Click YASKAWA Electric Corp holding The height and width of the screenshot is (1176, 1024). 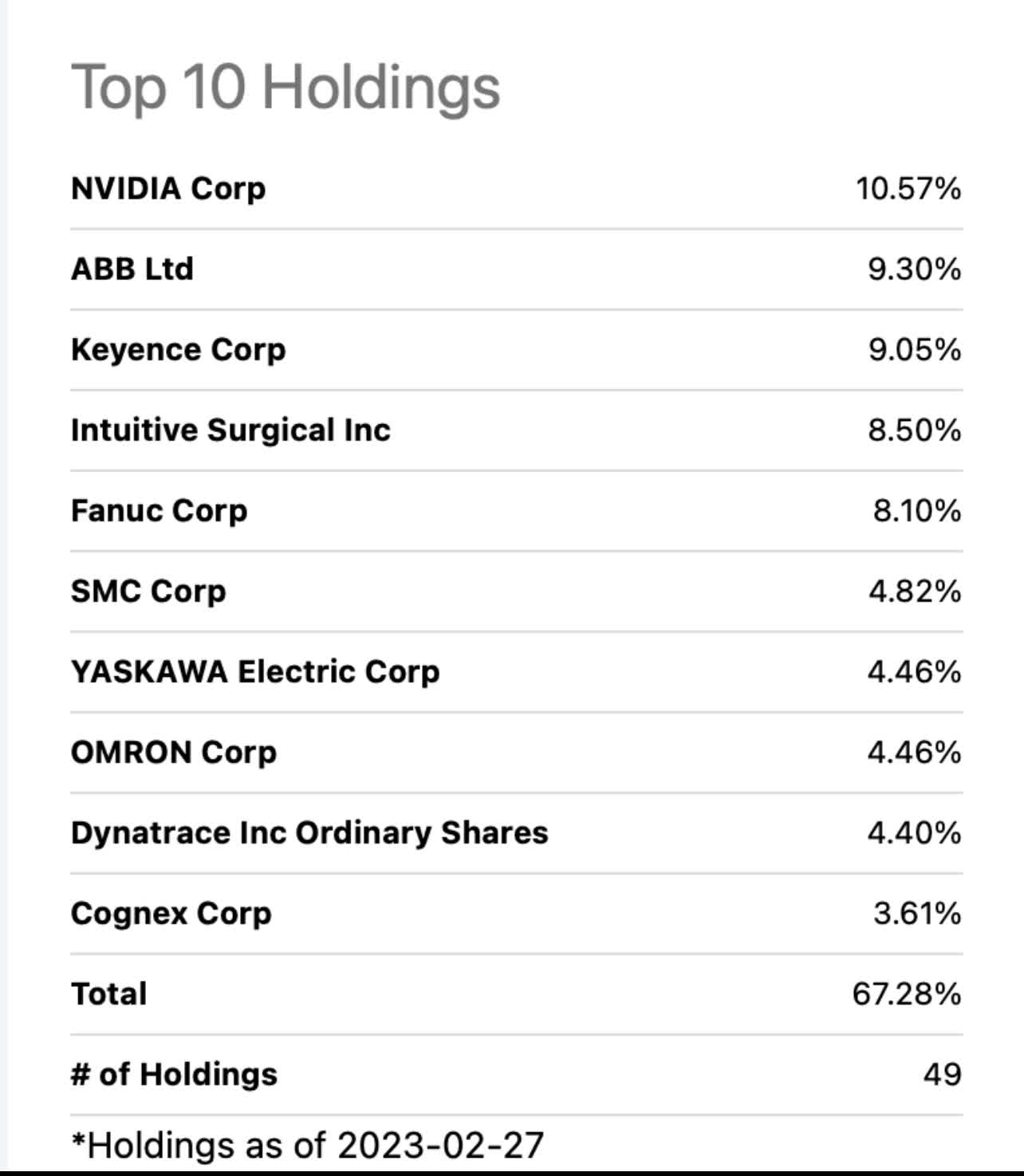click(255, 671)
